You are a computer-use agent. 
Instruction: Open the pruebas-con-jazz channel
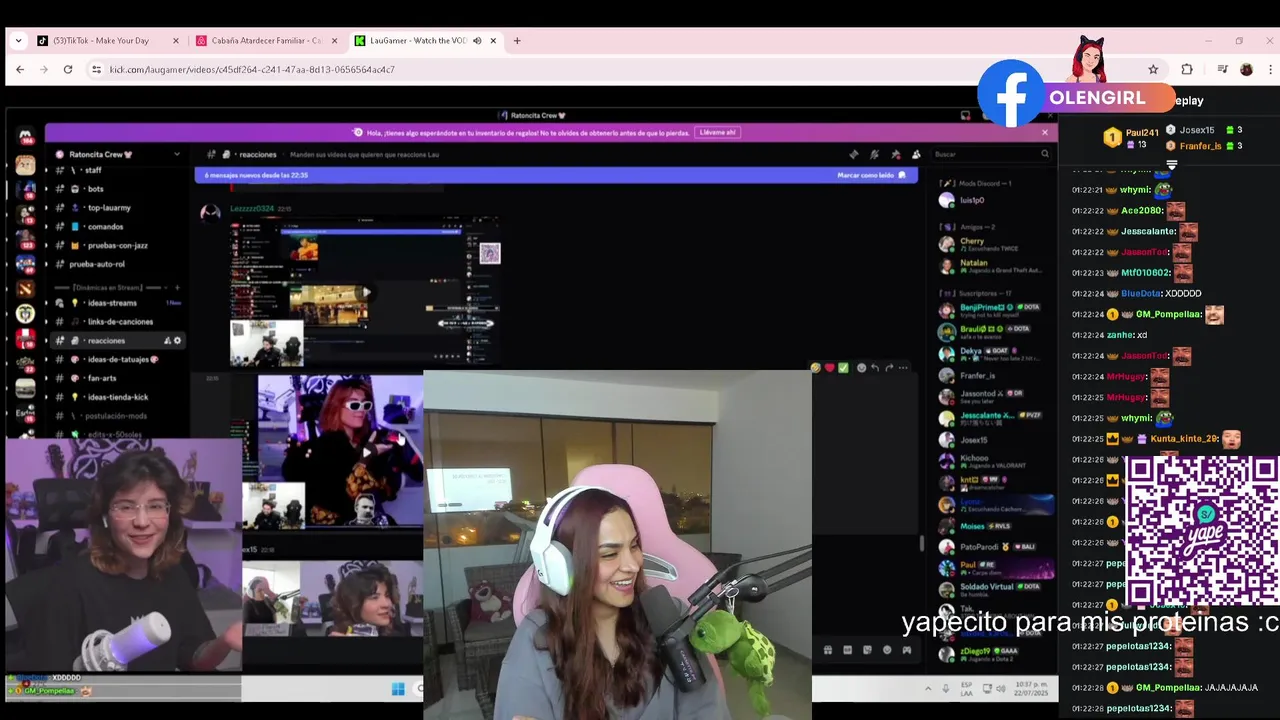(x=117, y=245)
